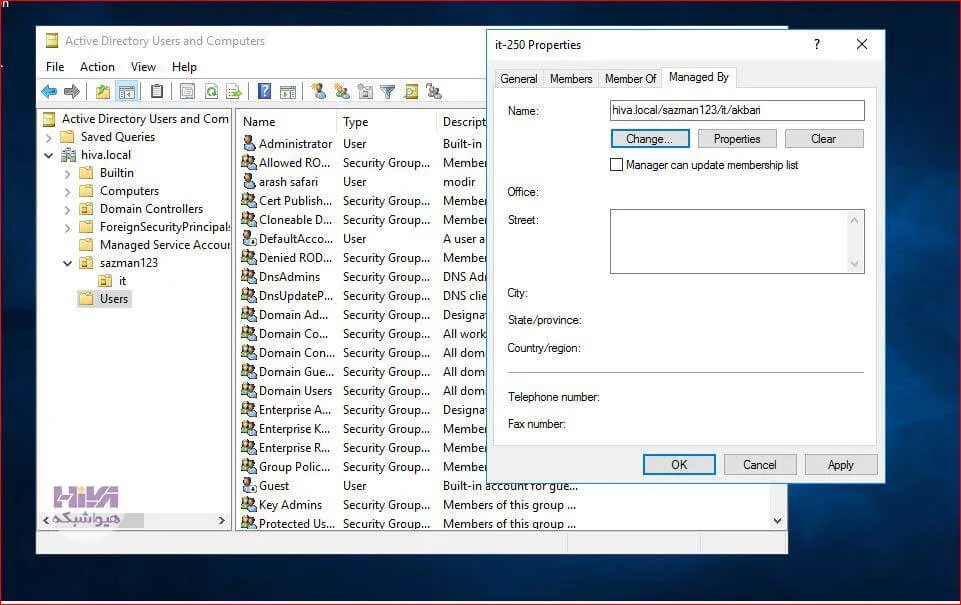Open the File menu
961x605 pixels.
point(55,67)
